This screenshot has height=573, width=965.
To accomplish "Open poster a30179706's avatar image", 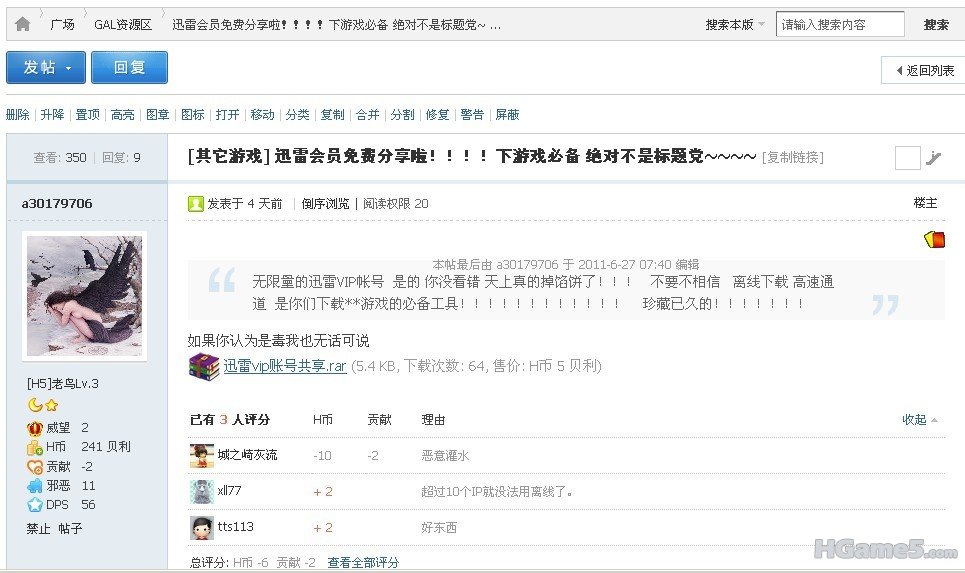I will pos(84,296).
